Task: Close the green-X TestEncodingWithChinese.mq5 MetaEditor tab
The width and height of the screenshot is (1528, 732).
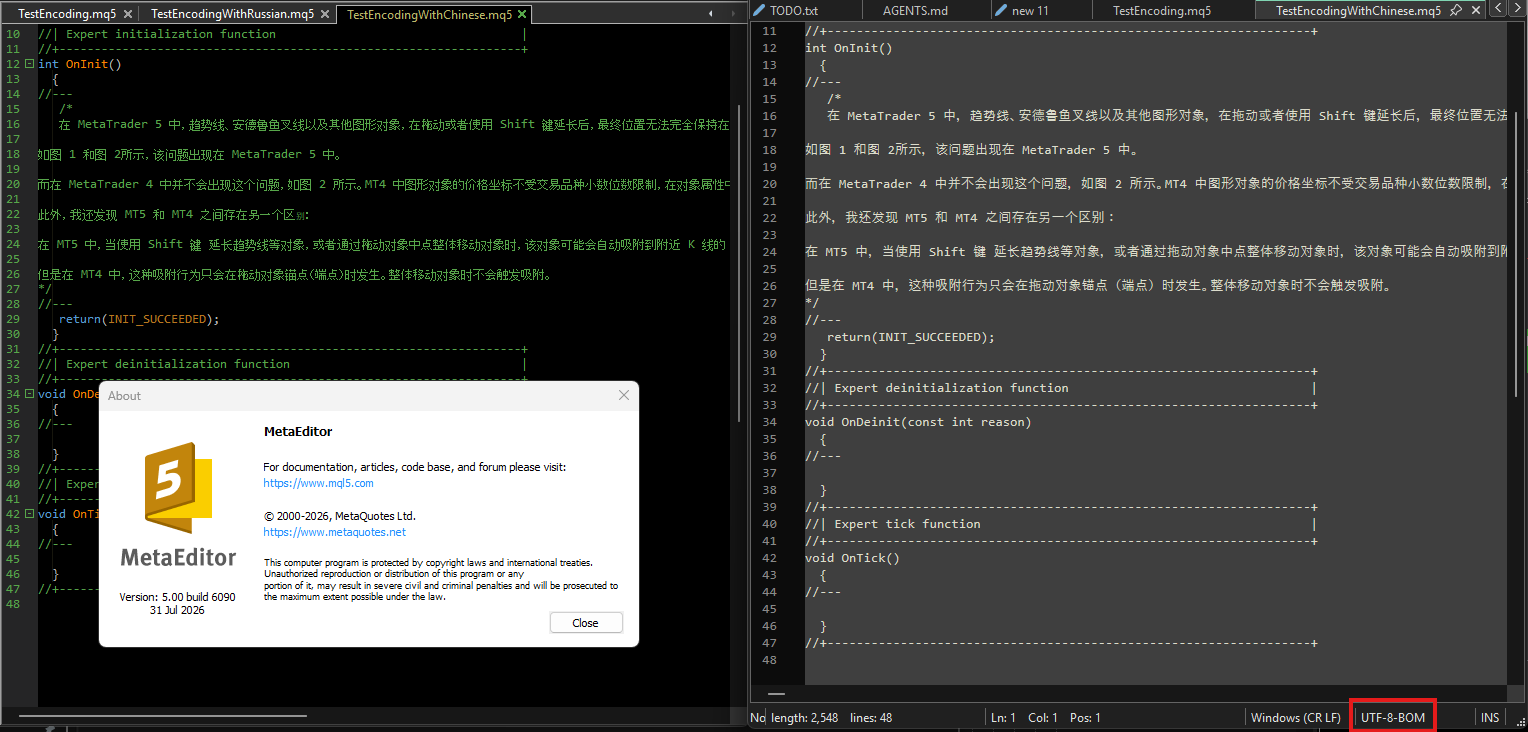Action: [522, 14]
